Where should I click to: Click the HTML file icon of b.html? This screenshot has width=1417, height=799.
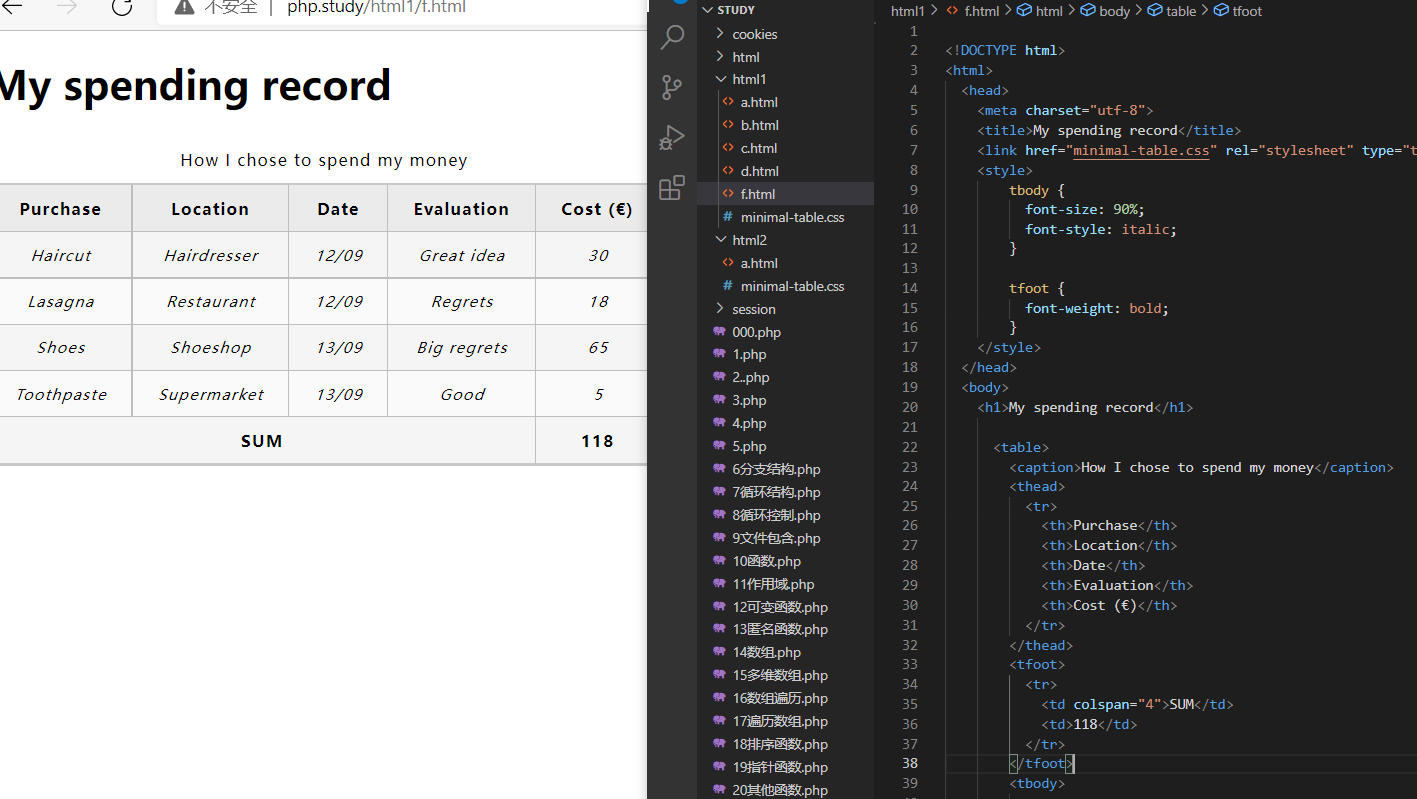pos(728,125)
